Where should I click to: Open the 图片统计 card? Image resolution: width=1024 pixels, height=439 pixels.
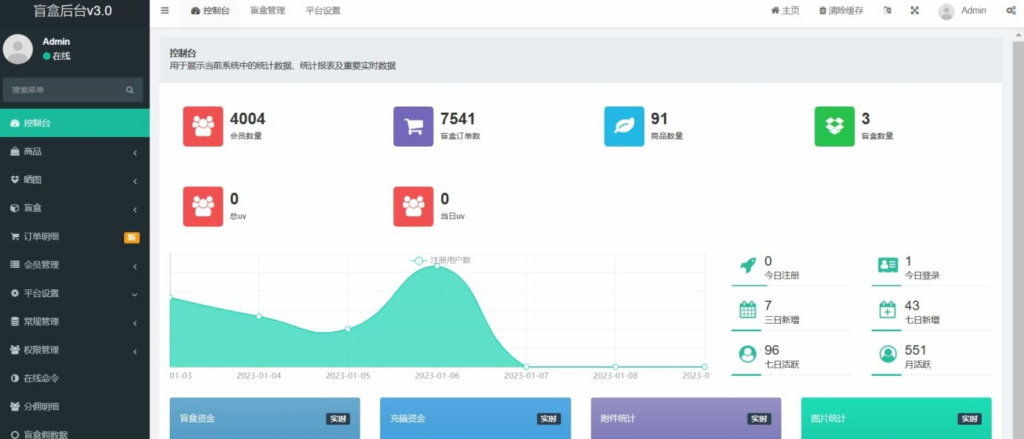click(896, 418)
